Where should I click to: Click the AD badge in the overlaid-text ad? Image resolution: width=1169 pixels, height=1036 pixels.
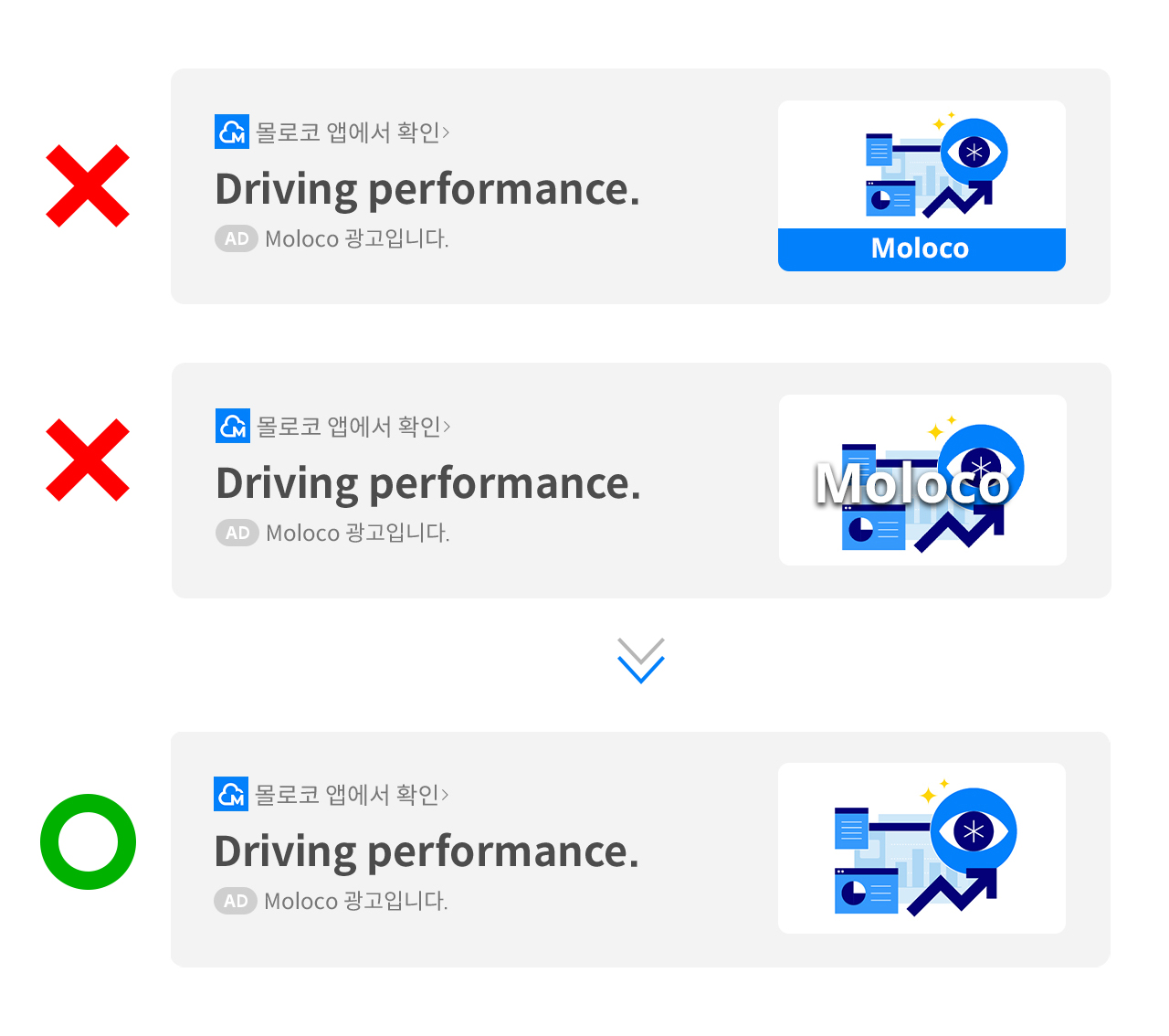tap(237, 533)
